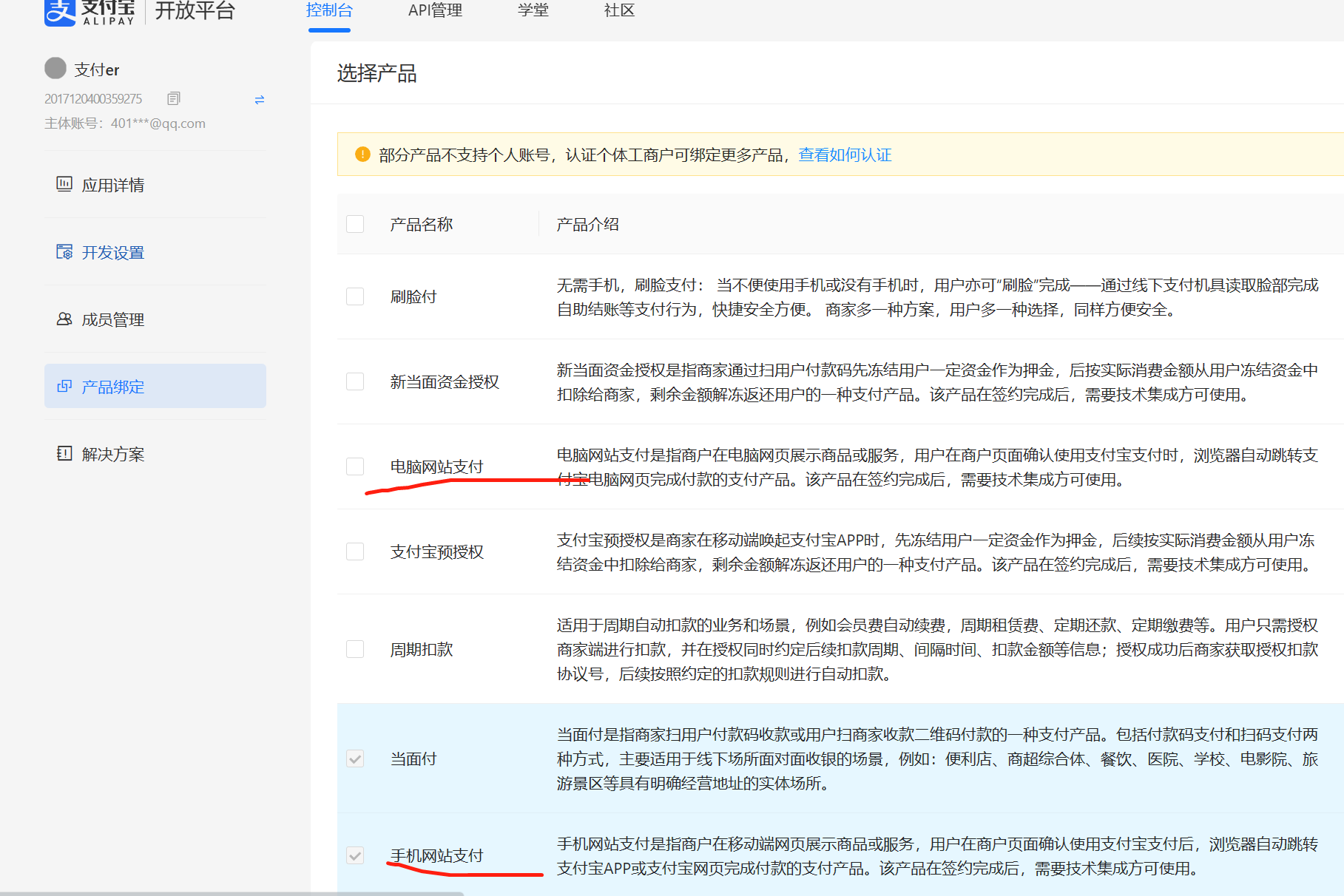Click the 产品绑定 sidebar icon
This screenshot has width=1344, height=896.
click(64, 386)
